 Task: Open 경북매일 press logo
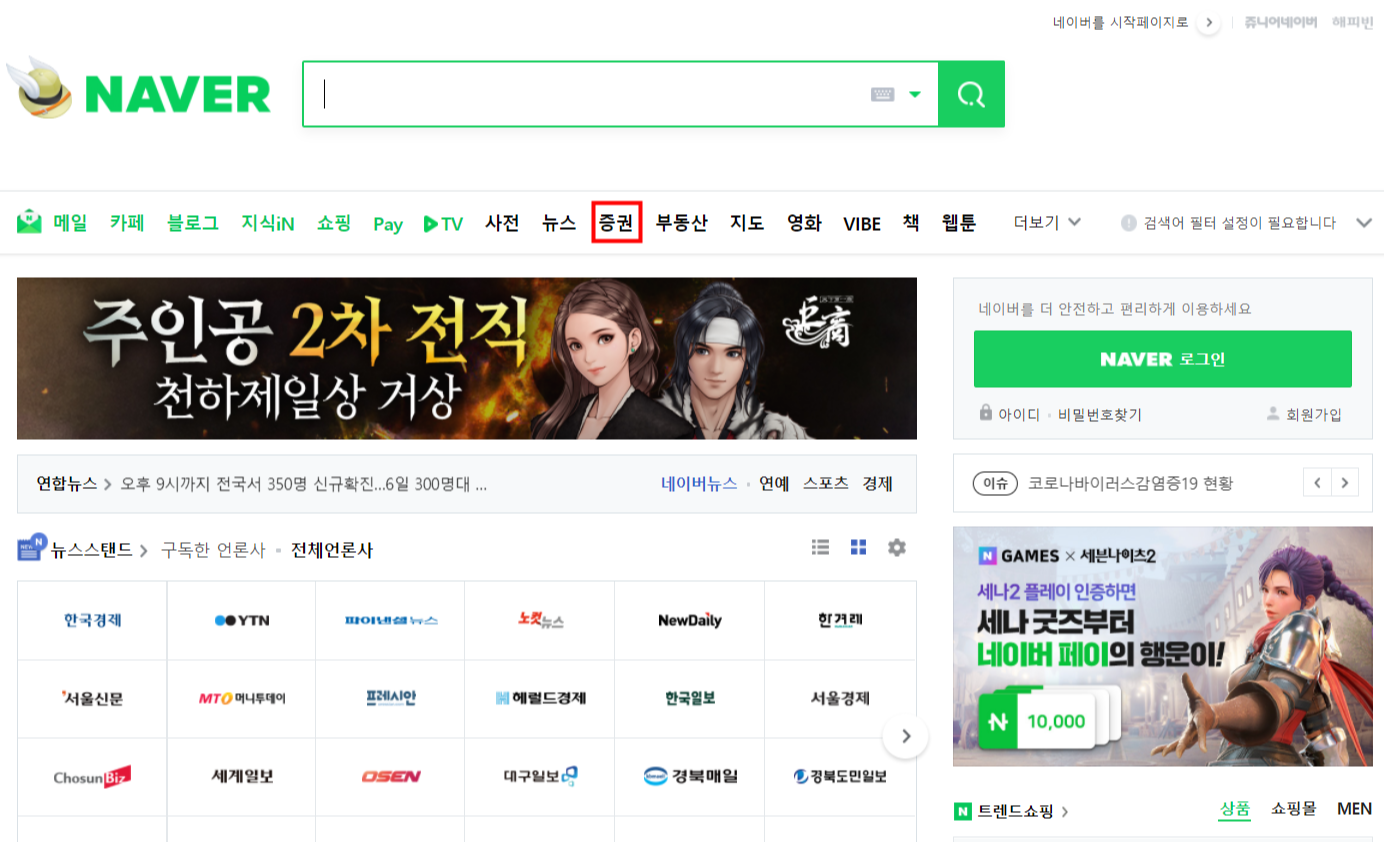click(690, 776)
